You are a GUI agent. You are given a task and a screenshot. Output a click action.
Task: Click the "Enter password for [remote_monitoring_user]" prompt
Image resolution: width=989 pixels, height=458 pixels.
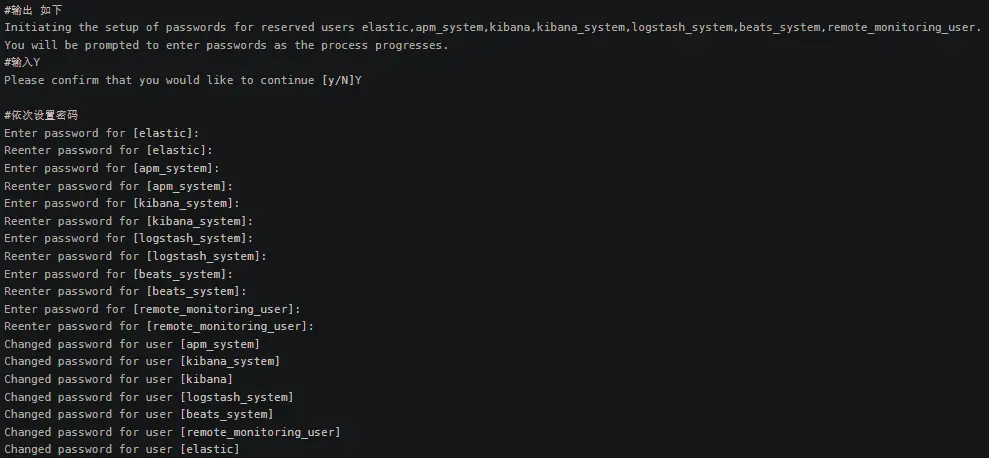point(153,309)
